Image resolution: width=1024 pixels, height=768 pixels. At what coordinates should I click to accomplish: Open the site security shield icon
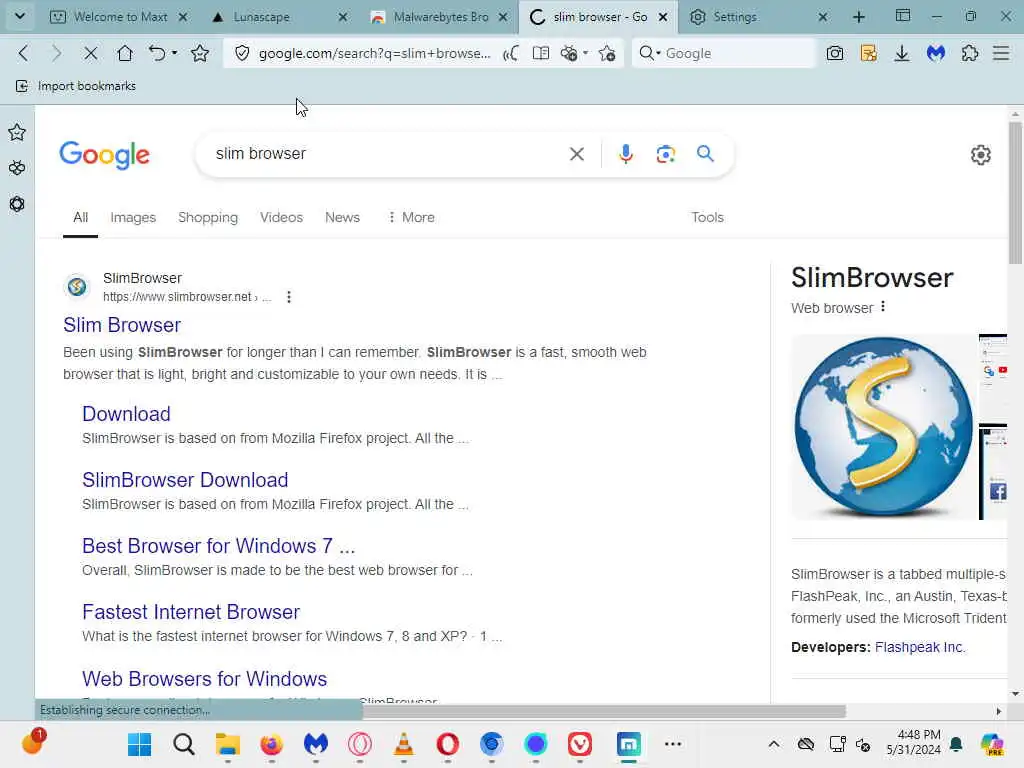pos(242,54)
